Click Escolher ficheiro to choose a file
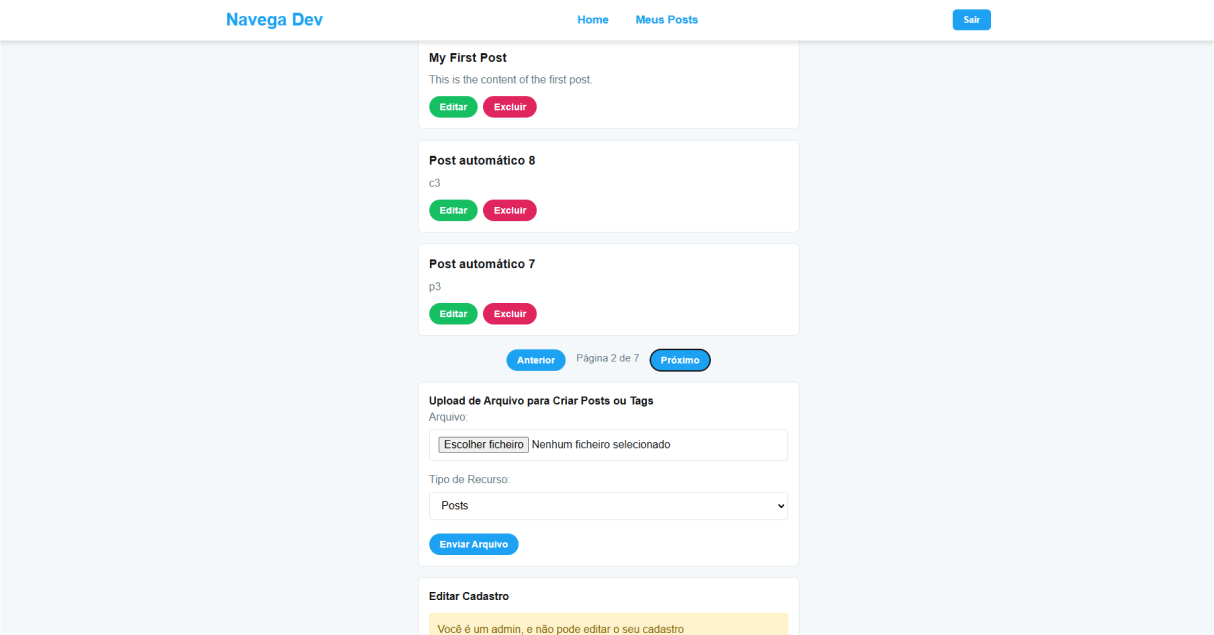1214x635 pixels. pos(484,445)
